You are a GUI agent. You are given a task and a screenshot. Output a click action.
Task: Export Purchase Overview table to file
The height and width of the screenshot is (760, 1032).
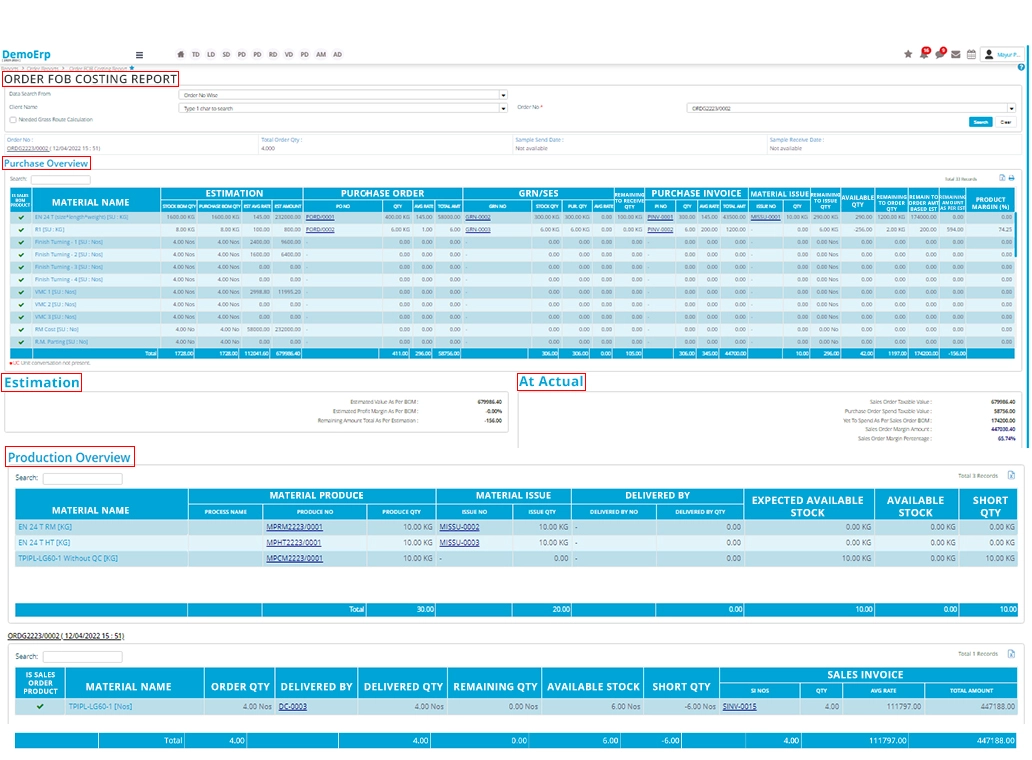point(1002,178)
